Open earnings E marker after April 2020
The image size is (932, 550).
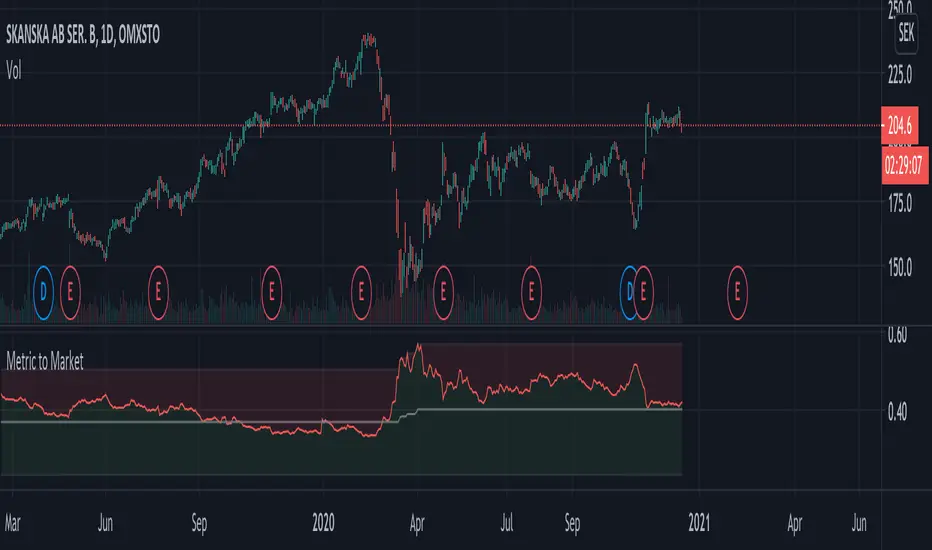[443, 293]
